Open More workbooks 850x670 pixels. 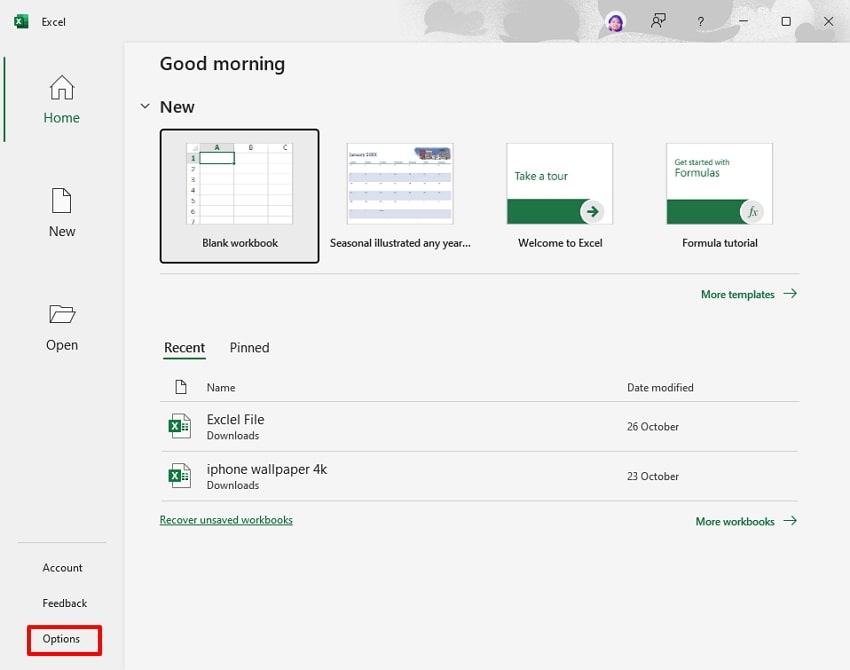tap(737, 521)
